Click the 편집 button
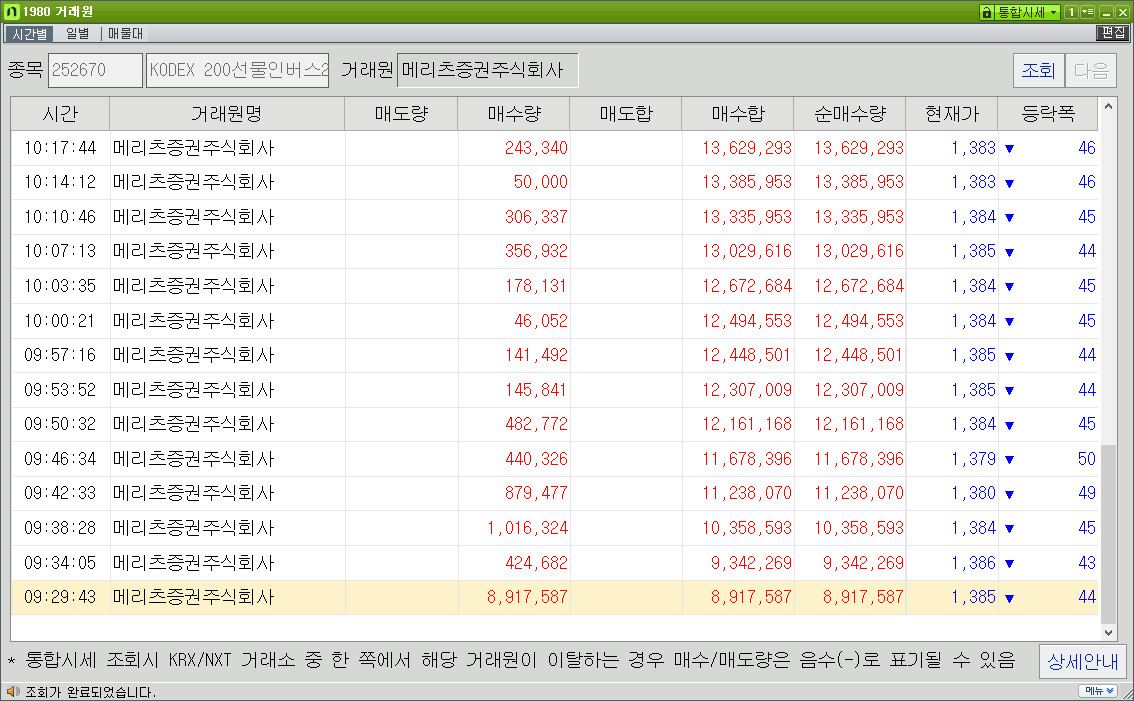Image resolution: width=1134 pixels, height=701 pixels. pos(1113,33)
